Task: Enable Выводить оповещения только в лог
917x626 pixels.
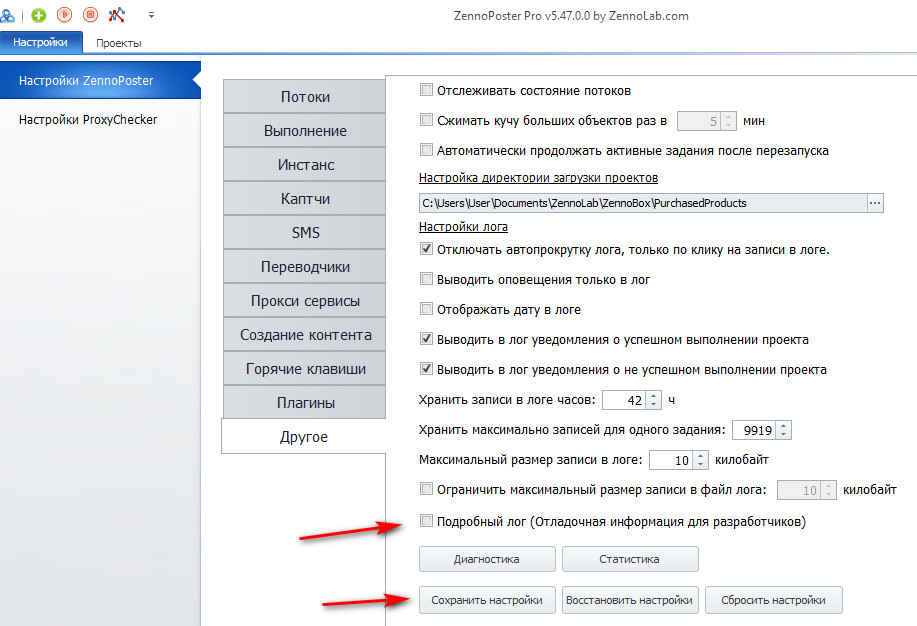Action: tap(426, 279)
